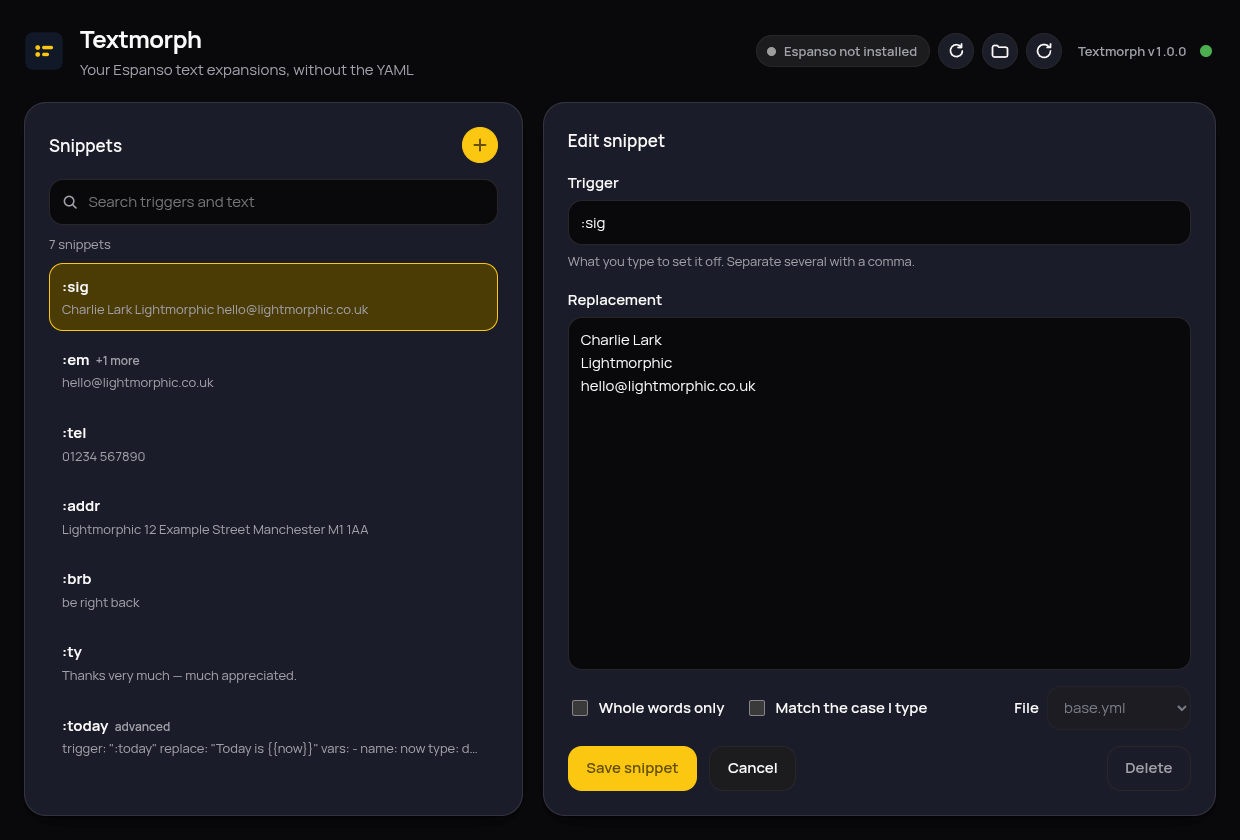The height and width of the screenshot is (840, 1240).
Task: Click the trigger hint text under the field
Action: pos(741,262)
